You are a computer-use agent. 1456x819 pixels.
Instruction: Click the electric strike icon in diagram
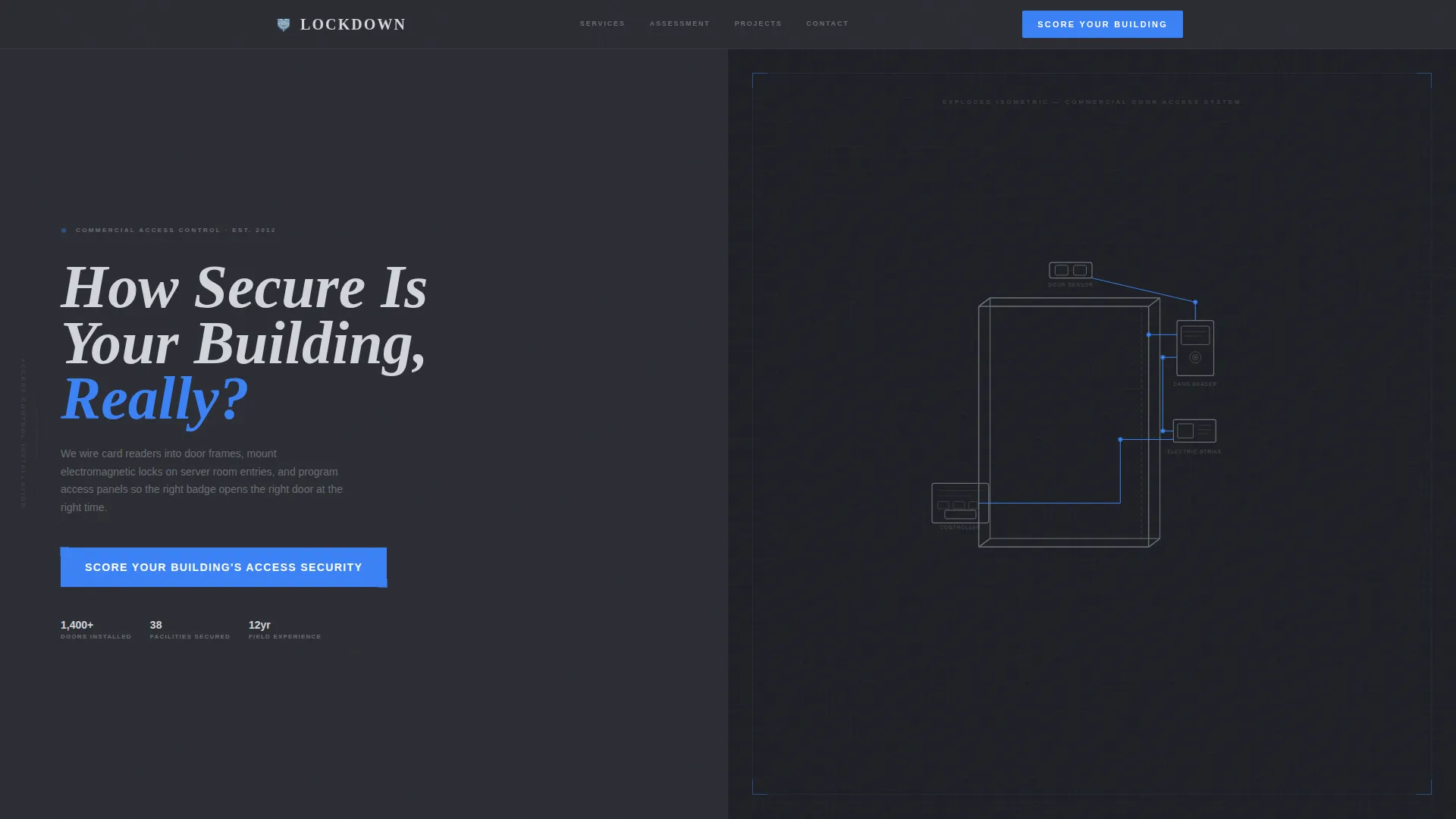tap(1194, 431)
